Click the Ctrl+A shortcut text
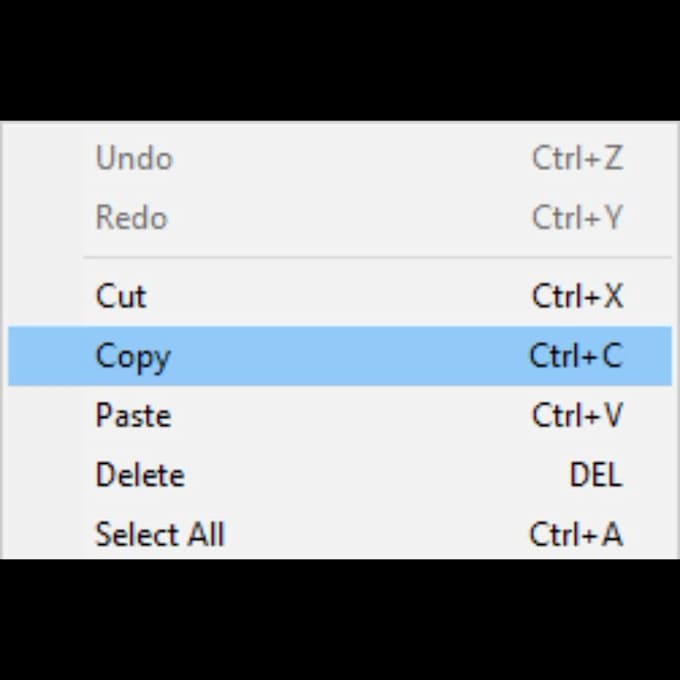The height and width of the screenshot is (680, 680). [x=576, y=534]
